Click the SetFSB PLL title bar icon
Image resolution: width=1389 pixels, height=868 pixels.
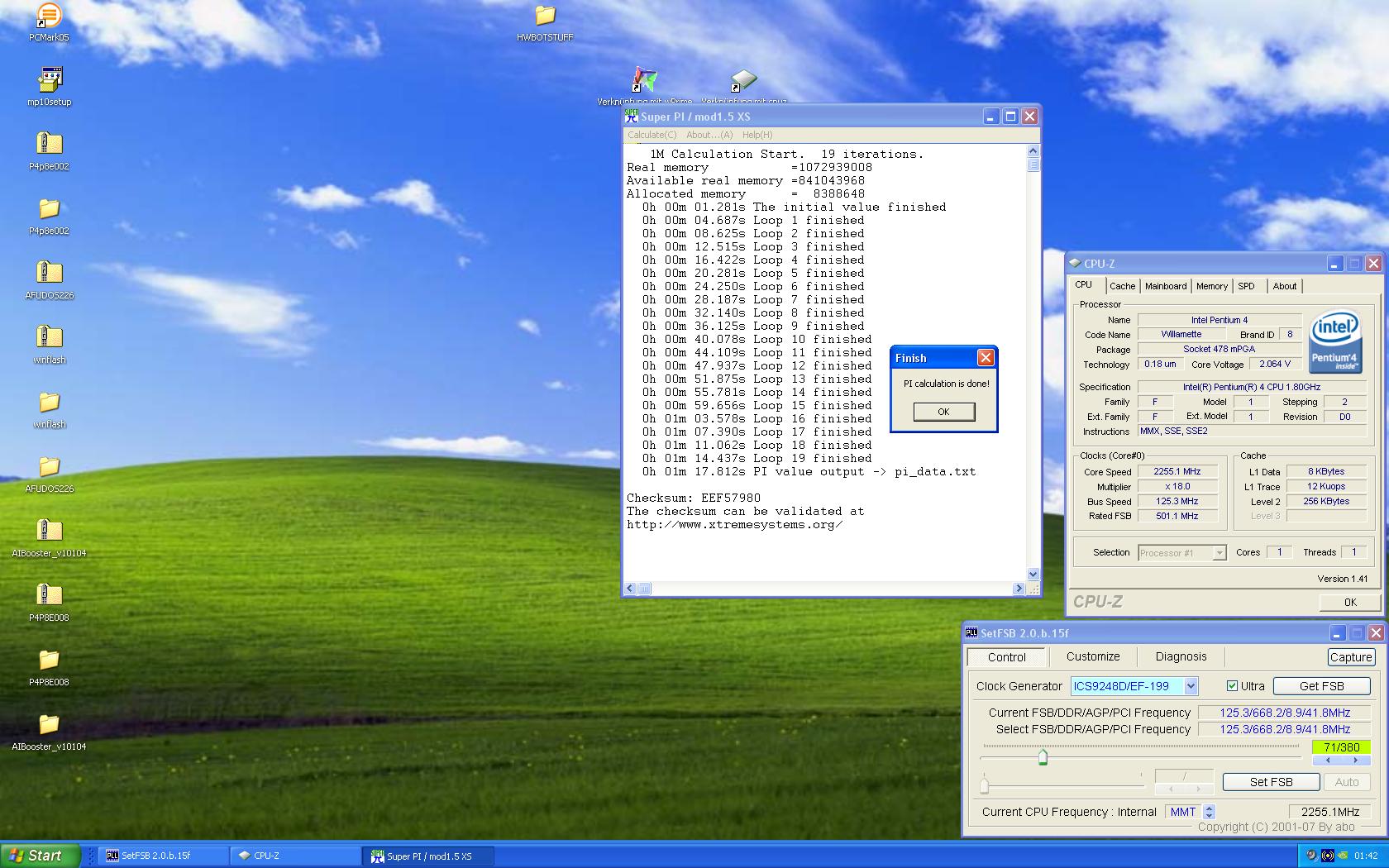click(971, 633)
